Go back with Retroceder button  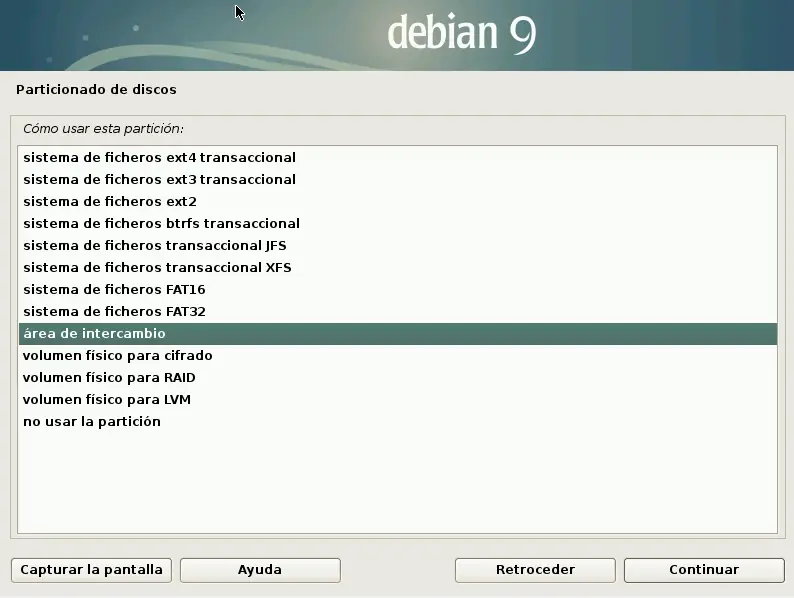(535, 570)
